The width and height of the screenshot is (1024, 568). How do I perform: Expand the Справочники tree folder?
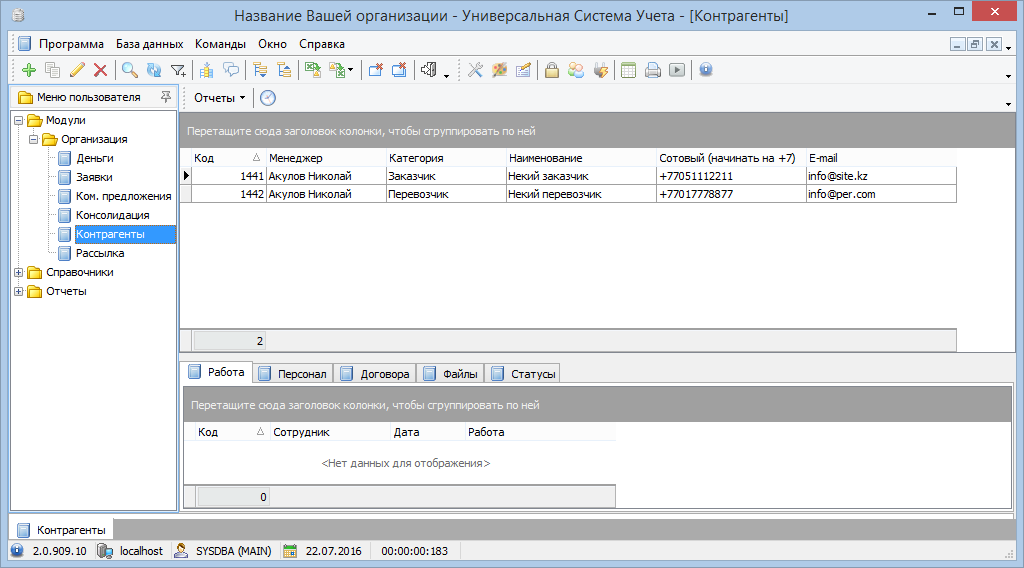(x=19, y=272)
